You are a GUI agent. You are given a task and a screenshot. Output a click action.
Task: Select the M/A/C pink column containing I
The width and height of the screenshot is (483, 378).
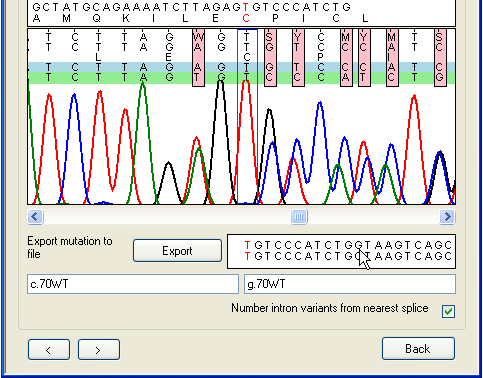[392, 58]
